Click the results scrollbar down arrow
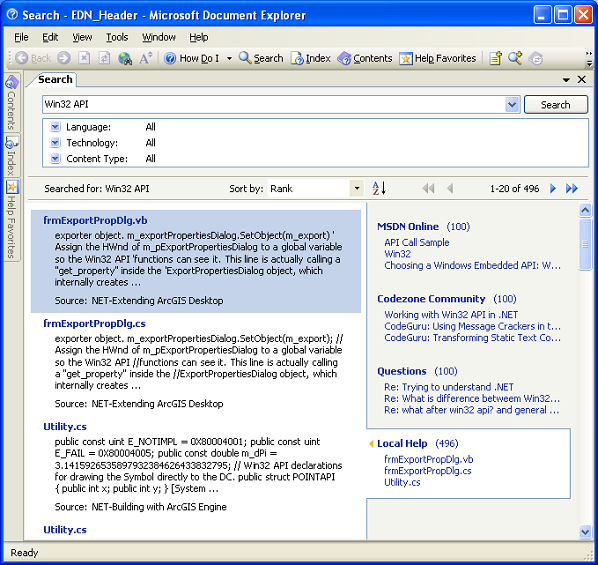The image size is (598, 565). (x=585, y=531)
